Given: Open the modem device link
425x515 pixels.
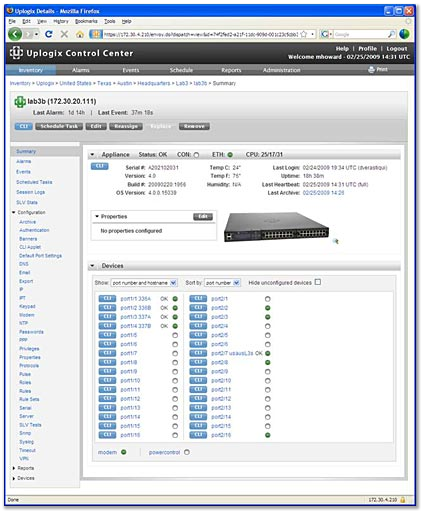Looking at the screenshot, I should pyautogui.click(x=107, y=452).
